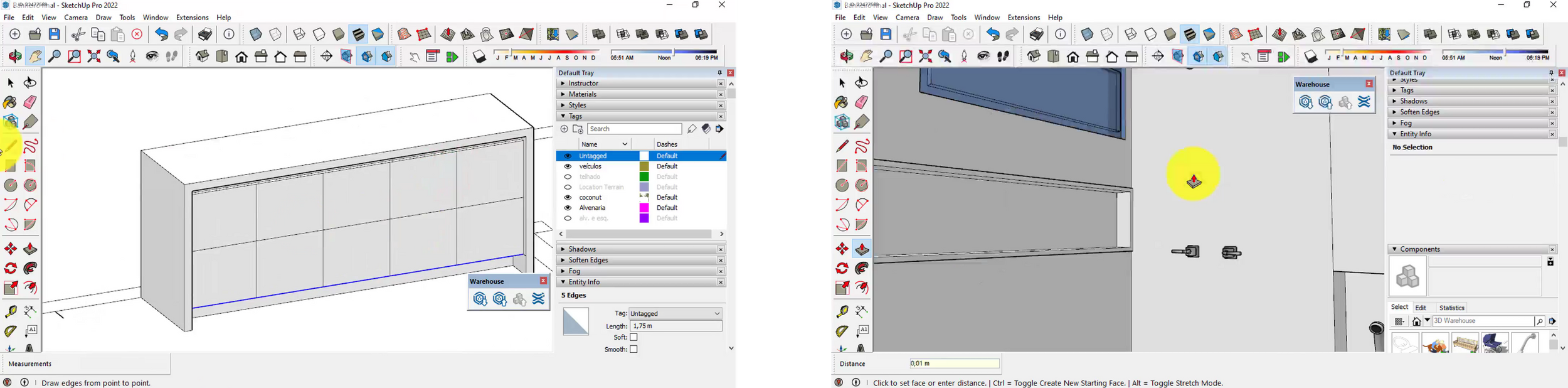The image size is (1568, 388).
Task: Pick the Rotate tool in left window
Action: [x=11, y=269]
